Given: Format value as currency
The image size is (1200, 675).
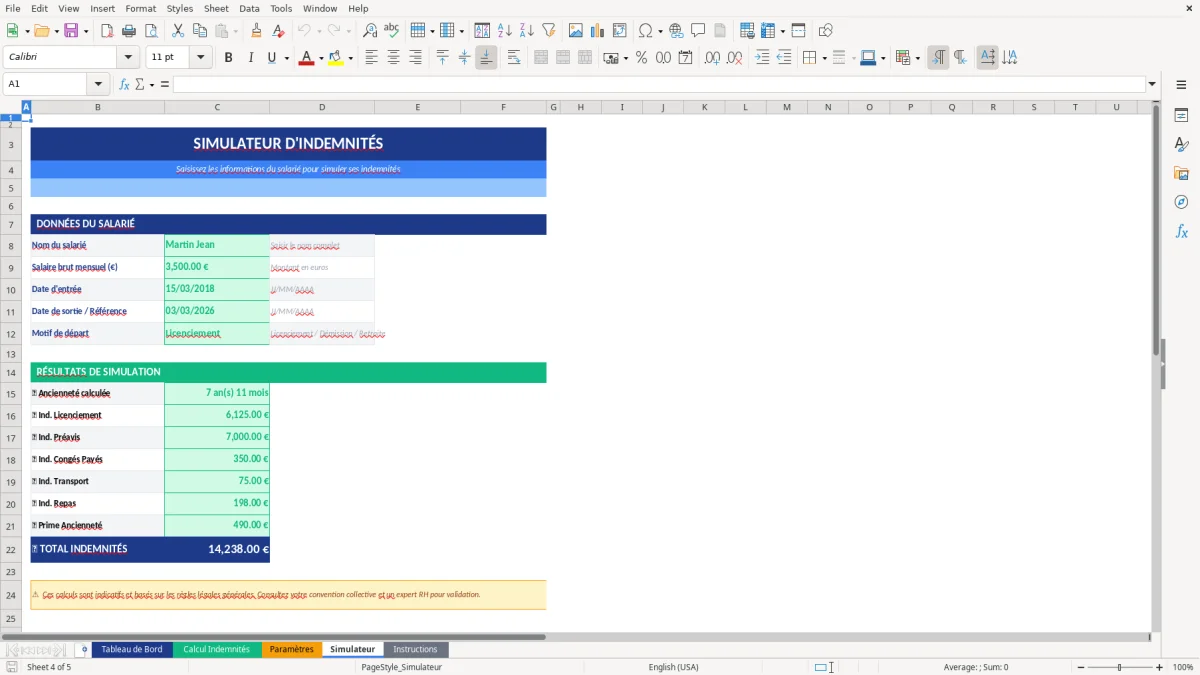Looking at the screenshot, I should click(611, 58).
